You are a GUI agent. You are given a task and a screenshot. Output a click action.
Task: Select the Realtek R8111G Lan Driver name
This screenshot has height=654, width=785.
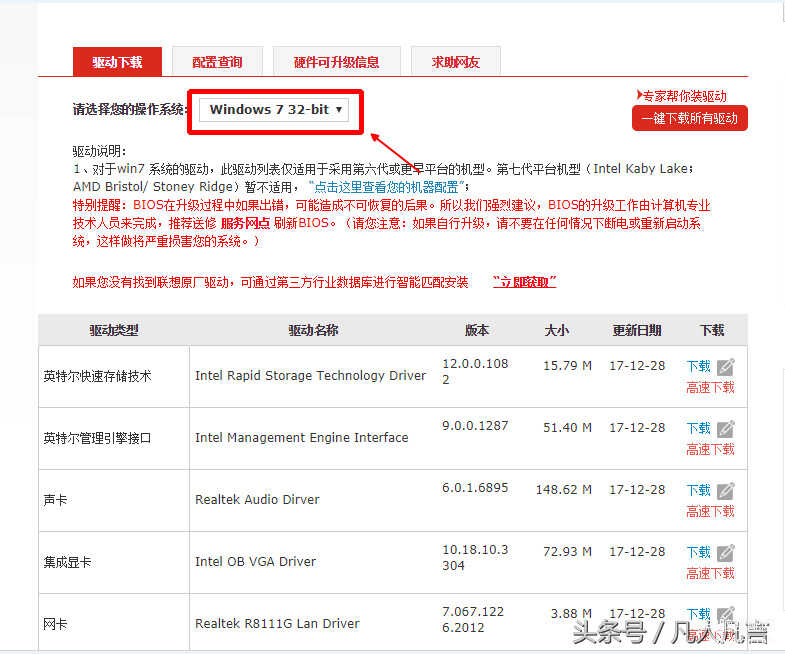277,624
